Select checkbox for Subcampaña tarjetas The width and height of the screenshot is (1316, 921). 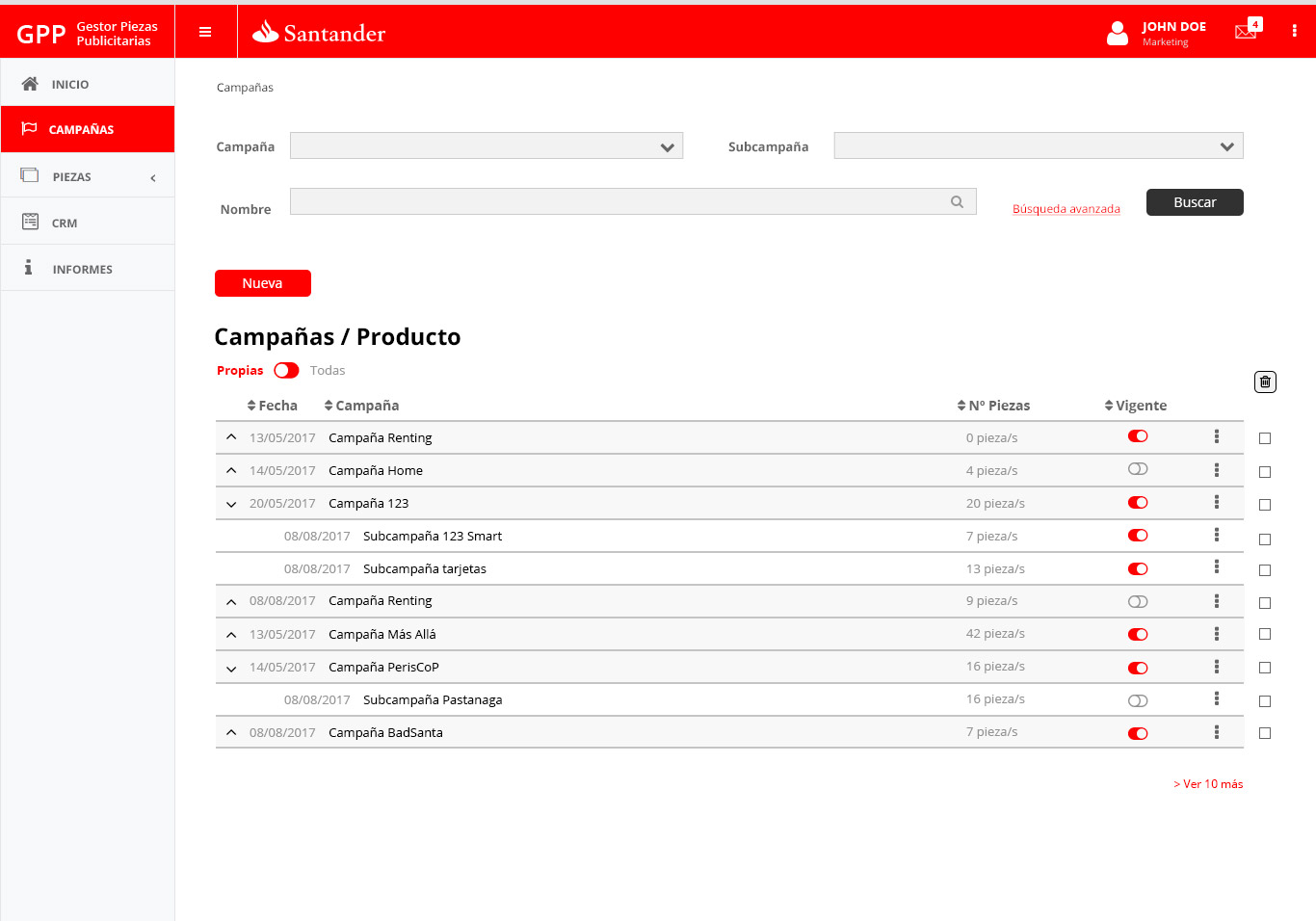(1265, 570)
